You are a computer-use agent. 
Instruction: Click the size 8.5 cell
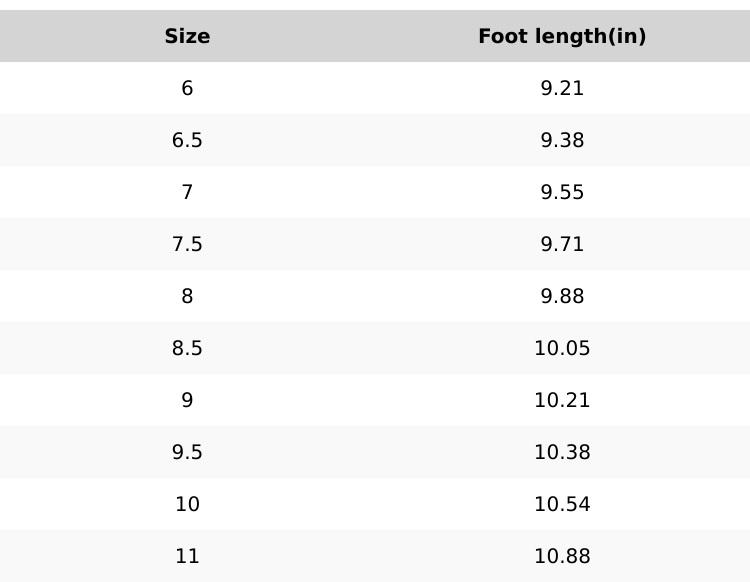click(187, 348)
